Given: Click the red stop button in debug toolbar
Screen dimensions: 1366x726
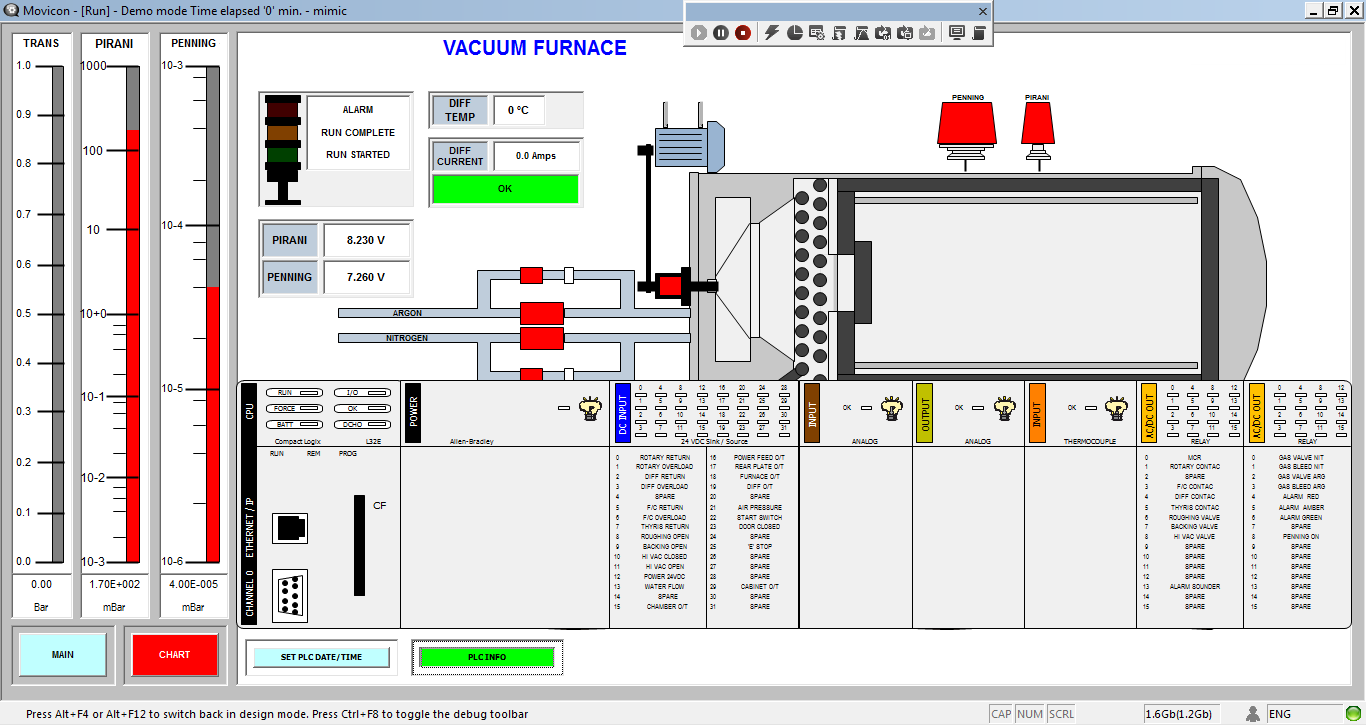Looking at the screenshot, I should pyautogui.click(x=743, y=33).
